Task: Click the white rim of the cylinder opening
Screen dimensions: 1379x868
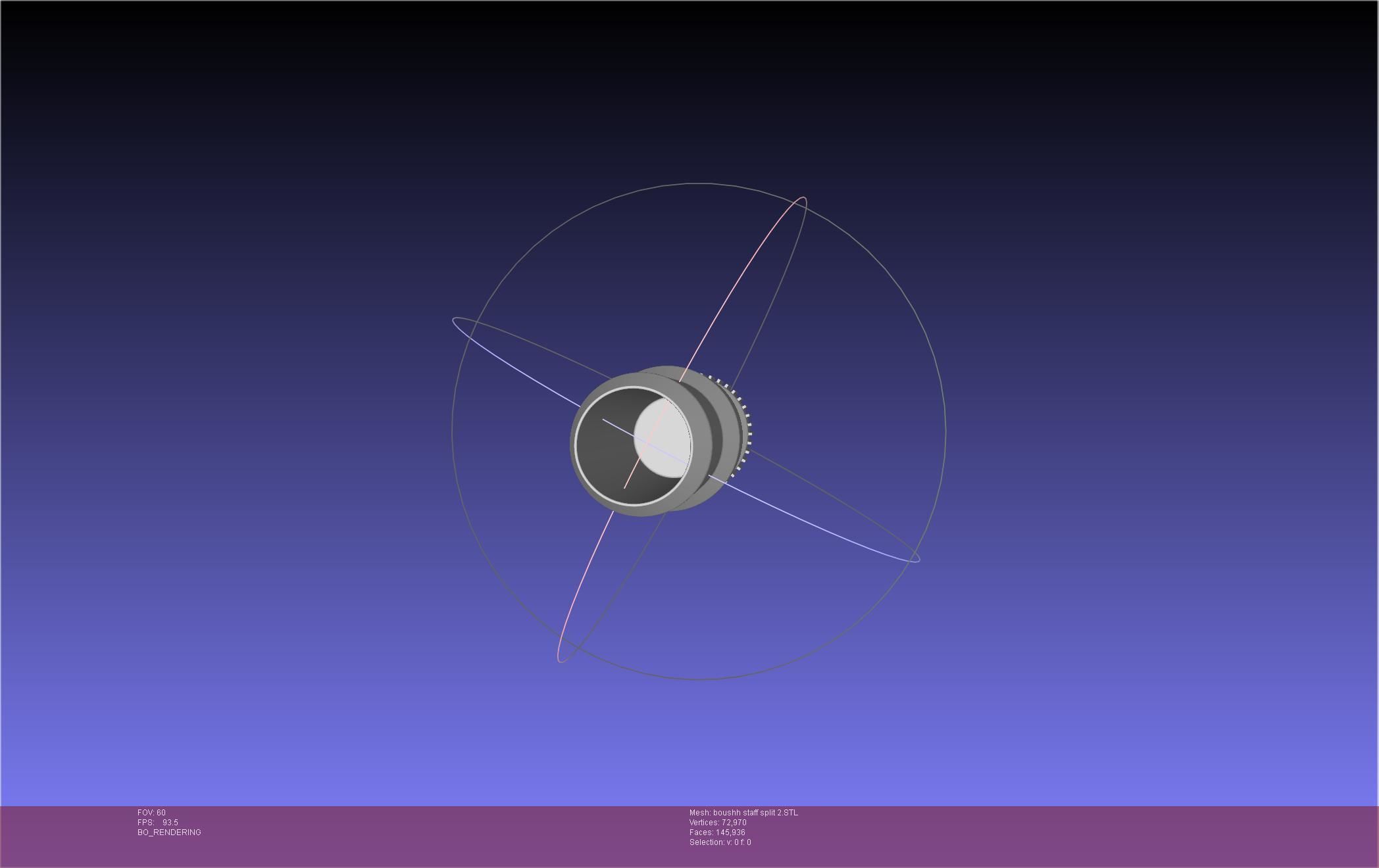Action: pyautogui.click(x=576, y=447)
